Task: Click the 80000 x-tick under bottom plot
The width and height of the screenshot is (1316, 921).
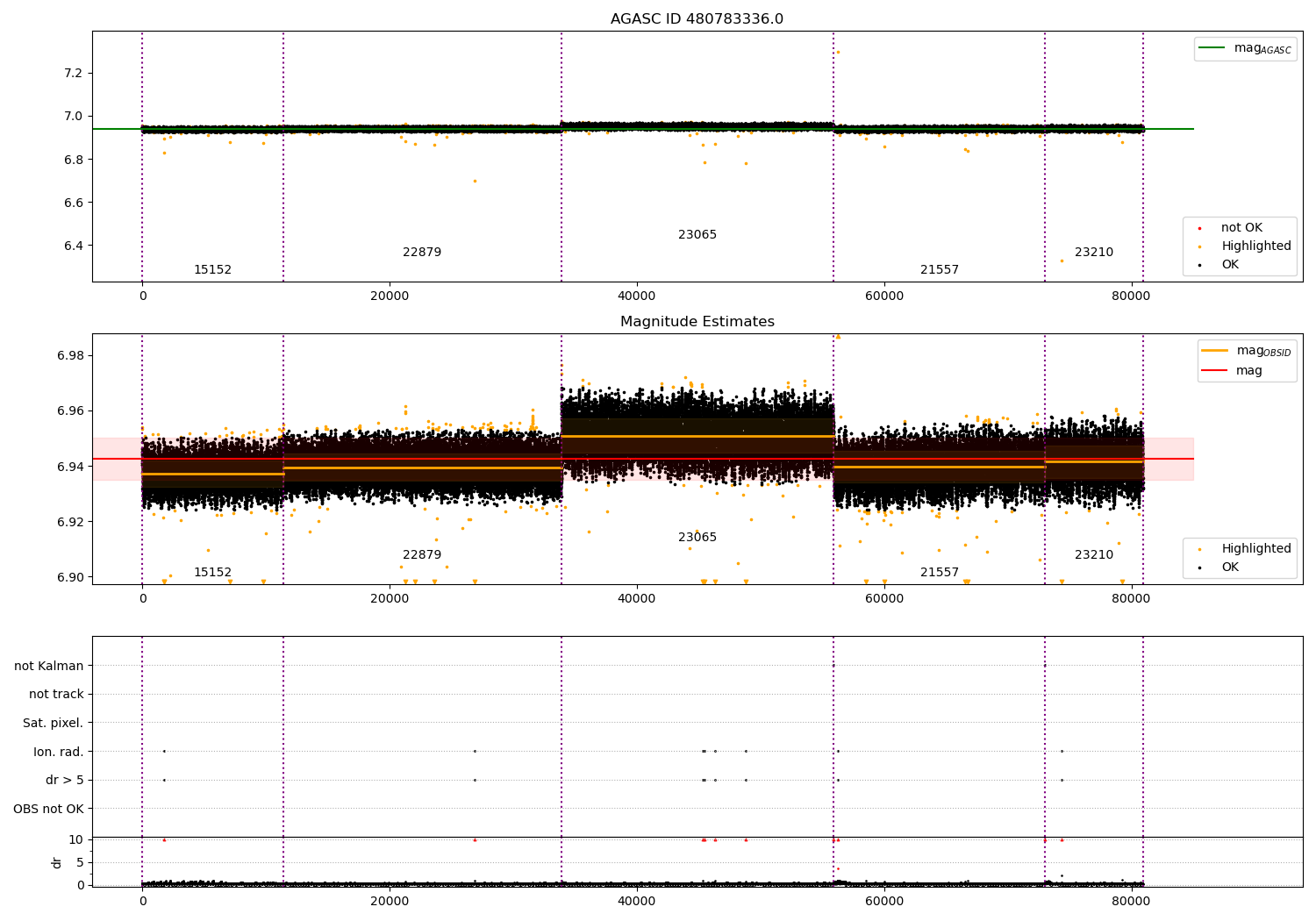Action: pyautogui.click(x=1131, y=902)
